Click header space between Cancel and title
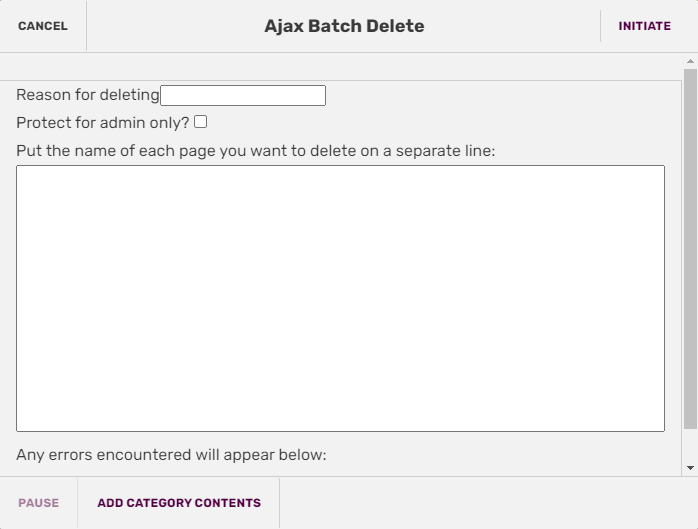 (x=170, y=26)
